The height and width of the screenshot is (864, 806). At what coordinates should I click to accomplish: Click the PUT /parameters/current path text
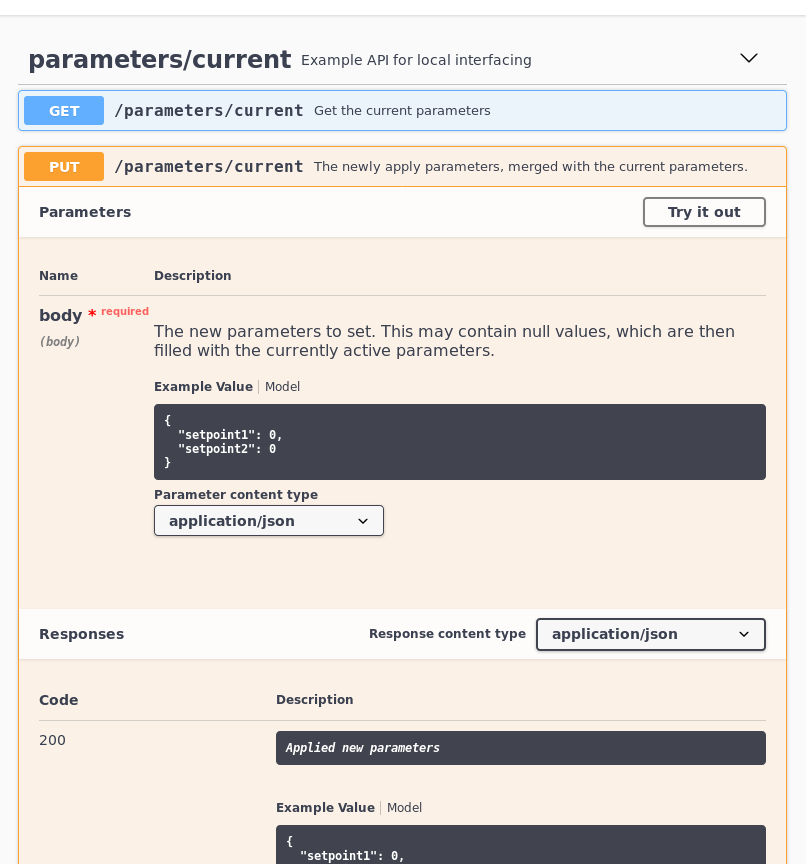point(209,166)
